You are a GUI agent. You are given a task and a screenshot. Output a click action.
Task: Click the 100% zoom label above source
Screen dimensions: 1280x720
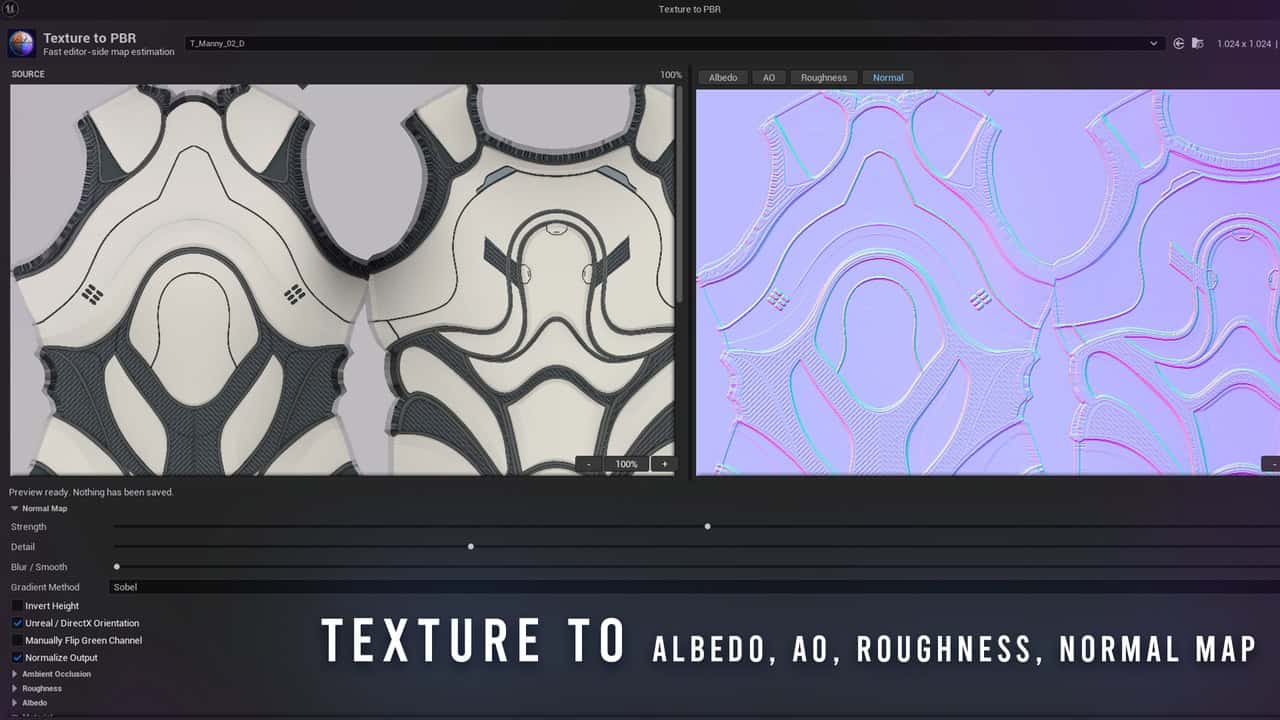coord(670,75)
